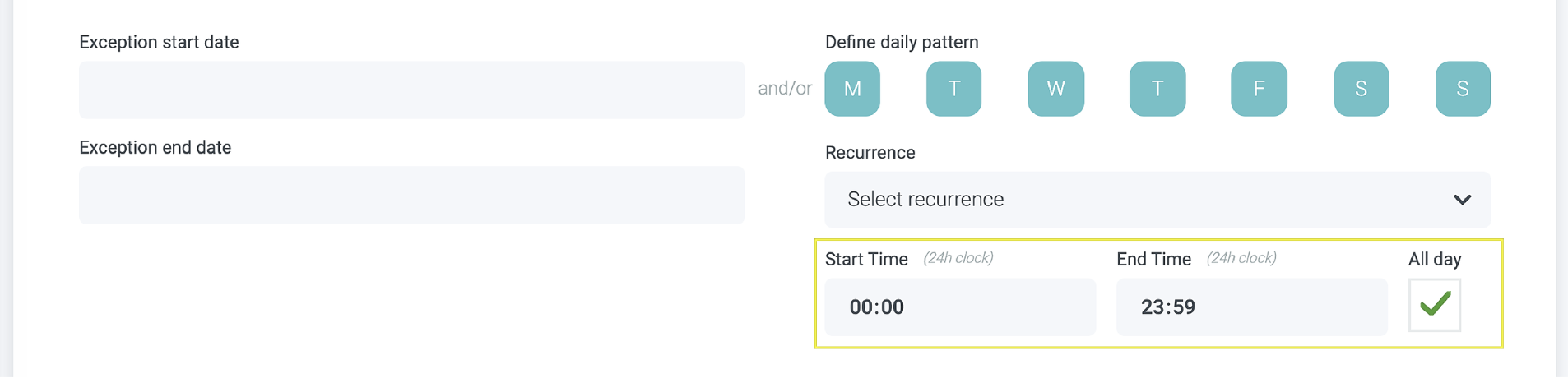
Task: Click the Start Time field showing 00:00
Action: click(x=959, y=307)
